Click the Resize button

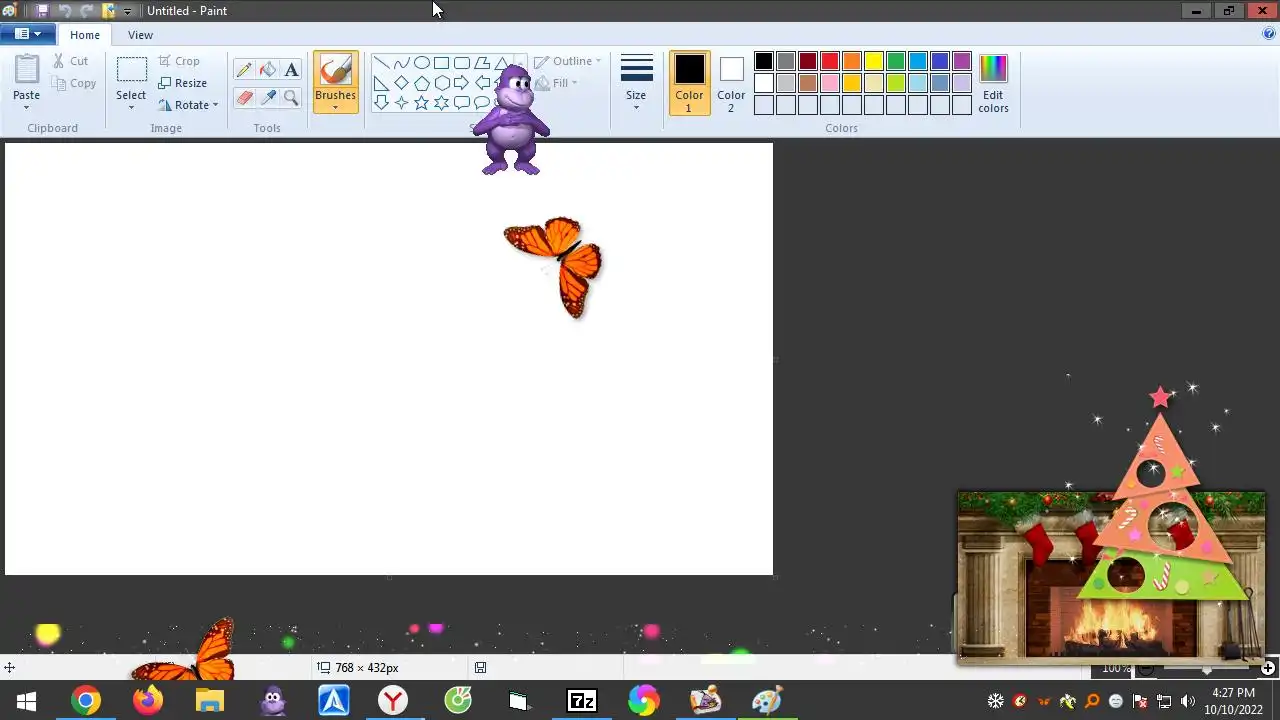[182, 83]
